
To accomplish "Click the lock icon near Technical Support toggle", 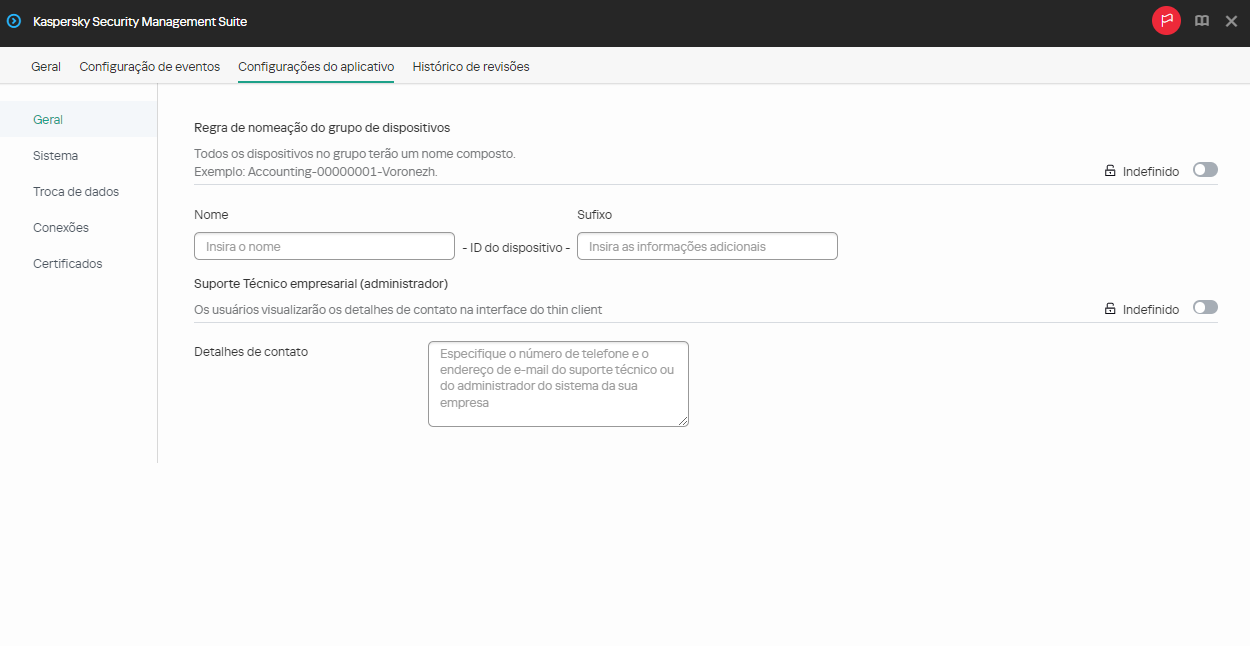I will pos(1110,308).
